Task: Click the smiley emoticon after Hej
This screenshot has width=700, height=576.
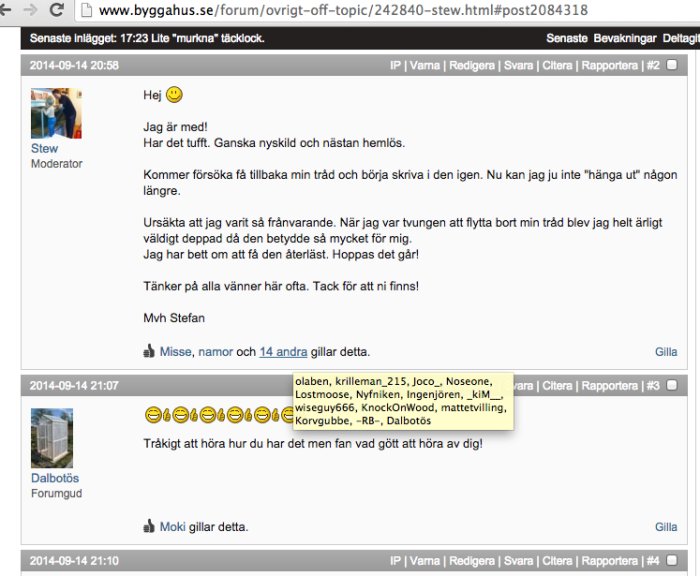Action: coord(174,95)
